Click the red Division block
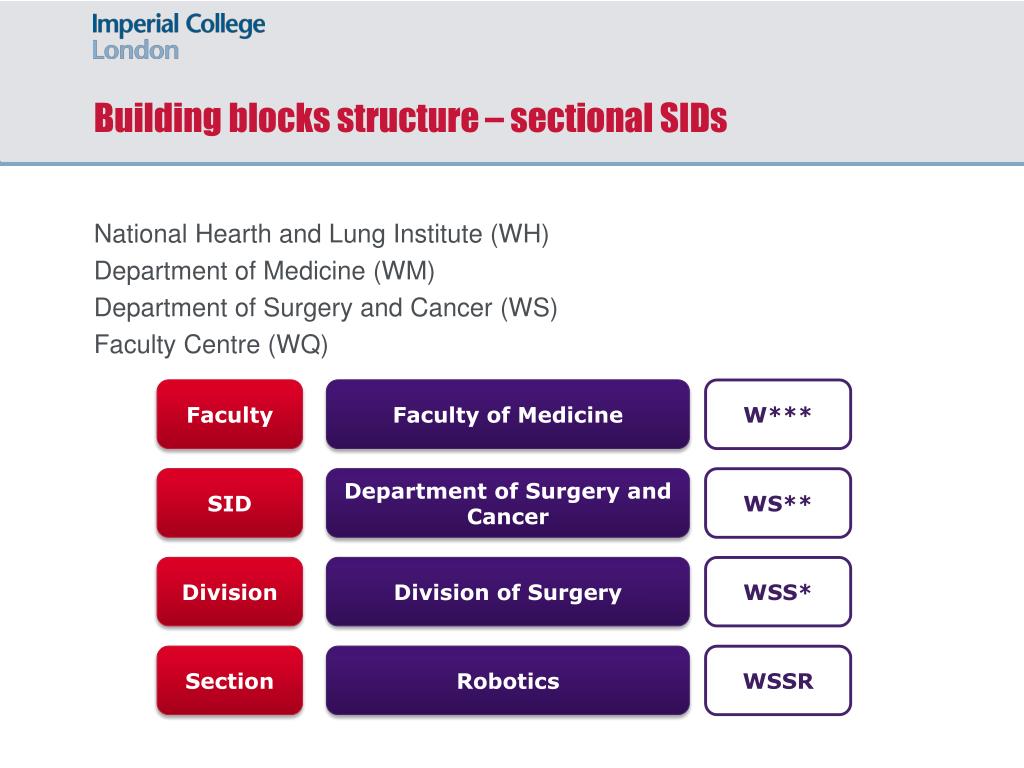The width and height of the screenshot is (1024, 768). point(230,592)
